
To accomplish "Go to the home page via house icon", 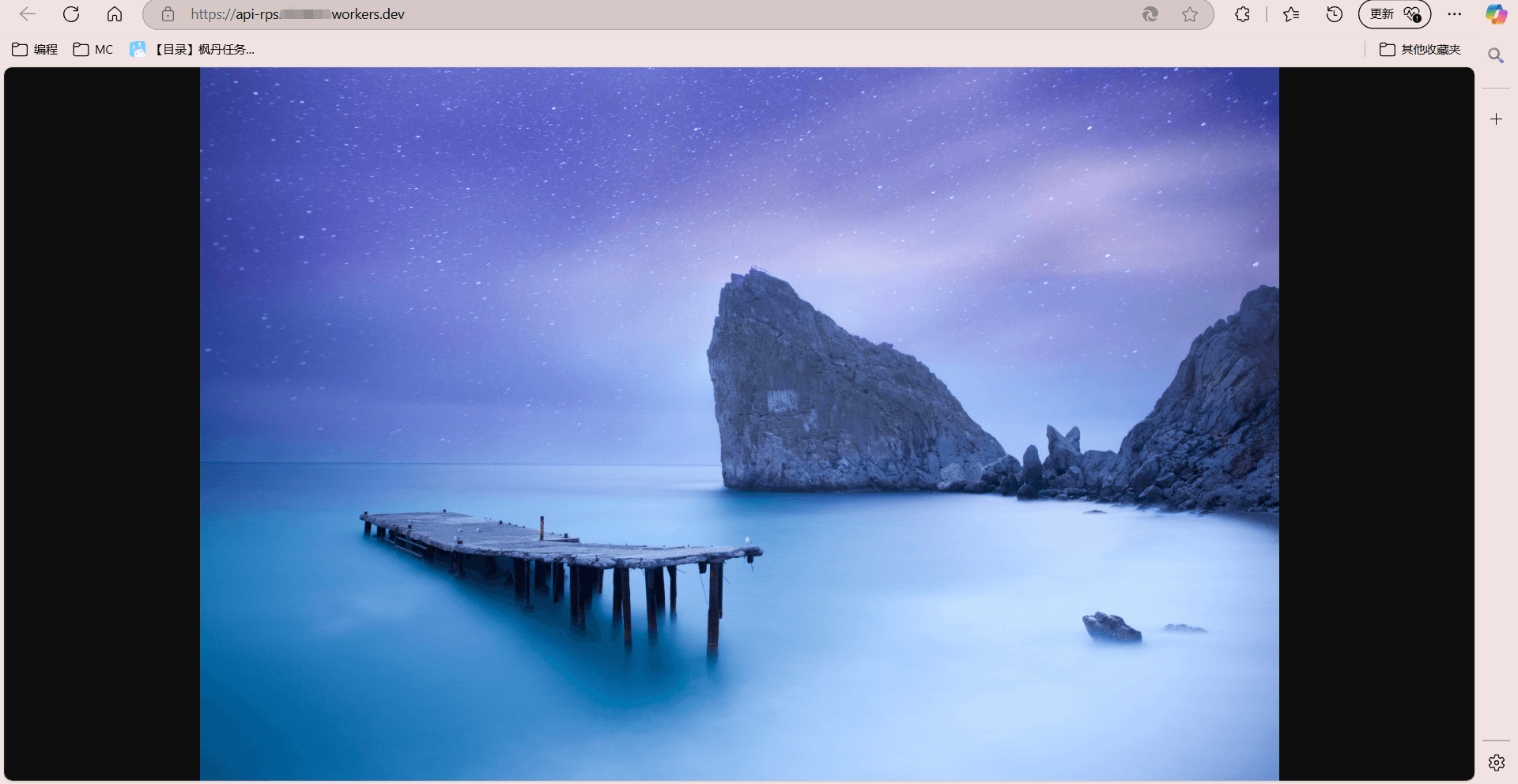I will point(115,14).
